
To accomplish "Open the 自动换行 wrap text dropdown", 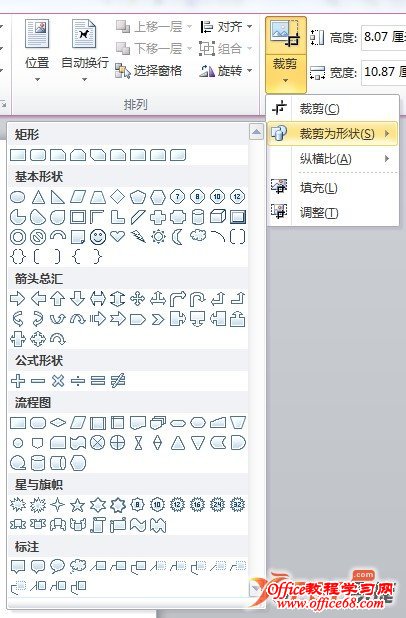I will [84, 51].
